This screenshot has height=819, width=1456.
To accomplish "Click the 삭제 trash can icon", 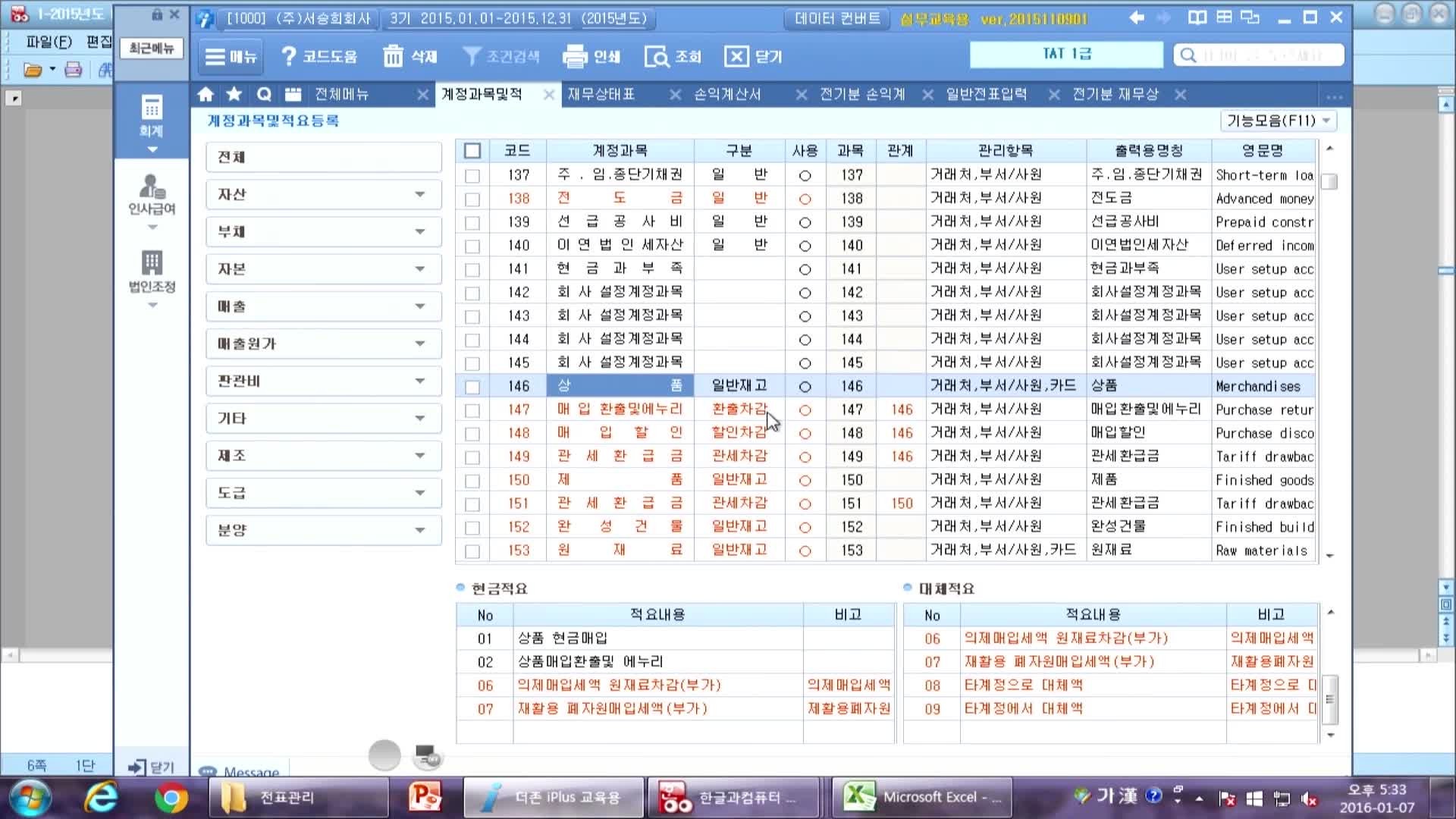I will pos(393,56).
